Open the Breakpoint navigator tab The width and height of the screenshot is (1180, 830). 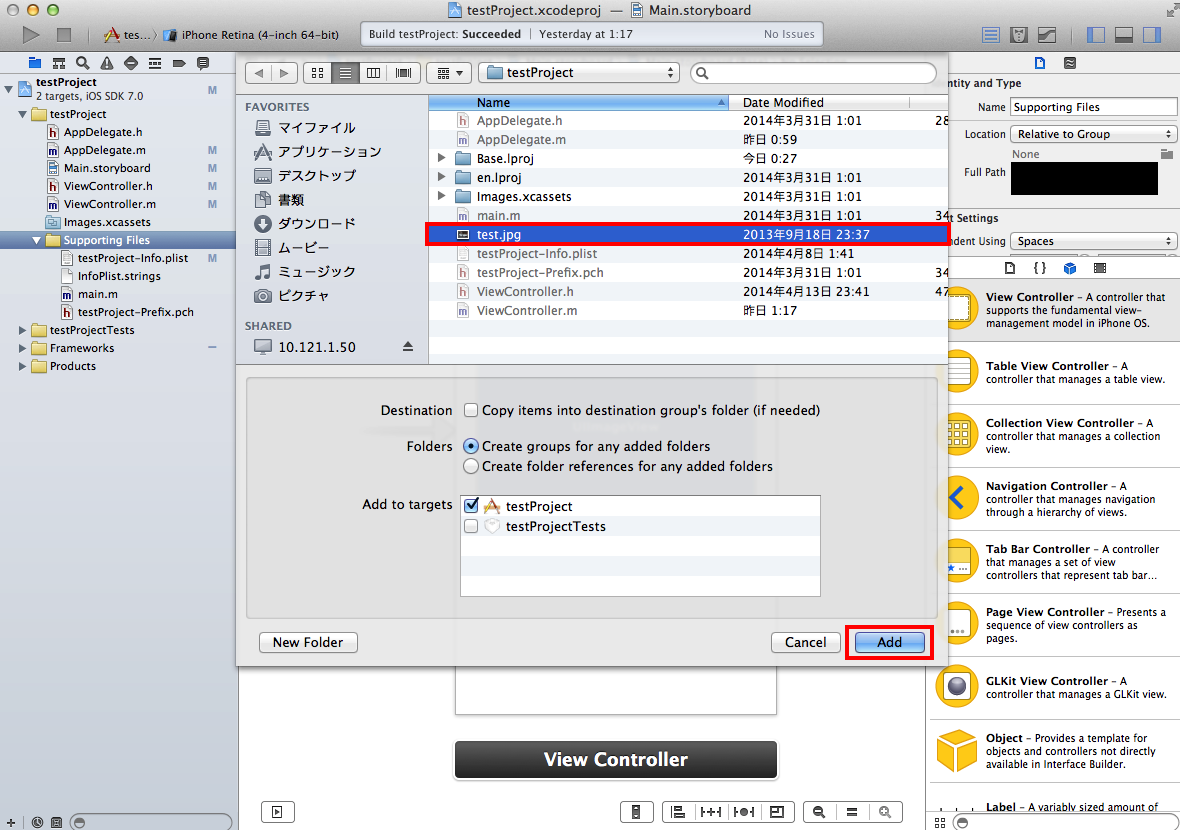(179, 63)
